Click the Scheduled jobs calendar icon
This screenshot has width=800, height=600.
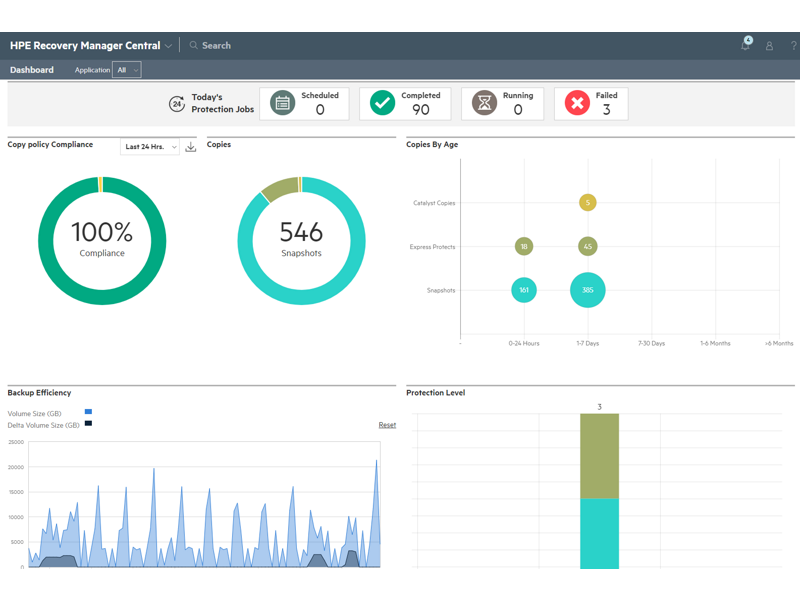[283, 103]
